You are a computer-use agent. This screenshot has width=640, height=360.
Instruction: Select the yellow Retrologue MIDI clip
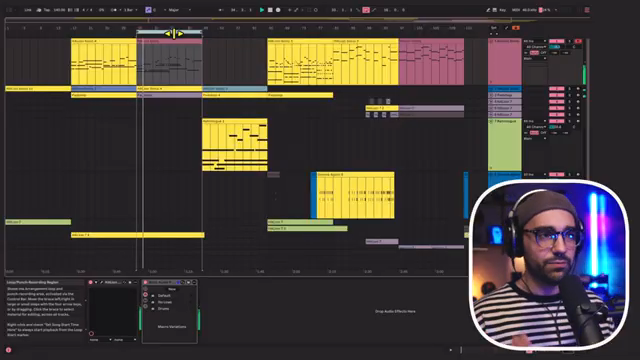point(235,145)
